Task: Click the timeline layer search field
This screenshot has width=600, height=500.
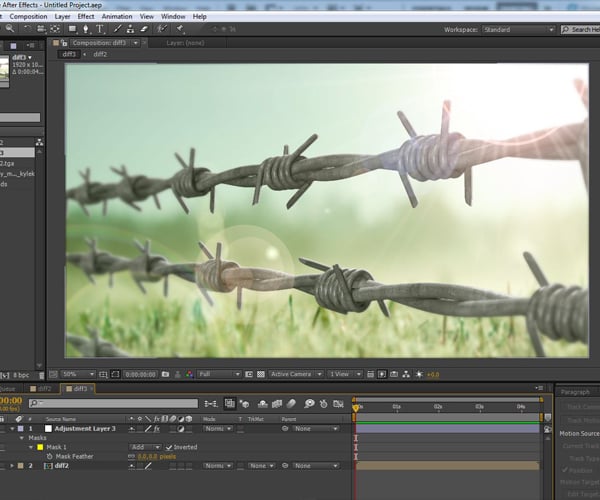Action: 113,403
